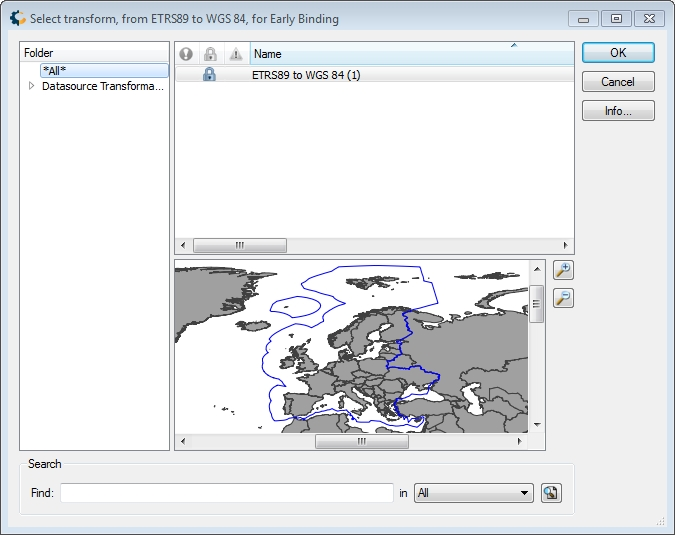Select ETRS89 to WGS 84 (1) transform

click(x=306, y=75)
